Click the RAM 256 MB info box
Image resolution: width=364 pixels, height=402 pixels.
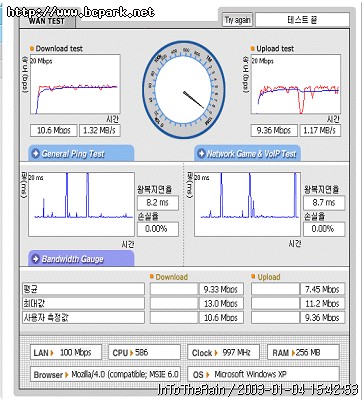point(303,352)
